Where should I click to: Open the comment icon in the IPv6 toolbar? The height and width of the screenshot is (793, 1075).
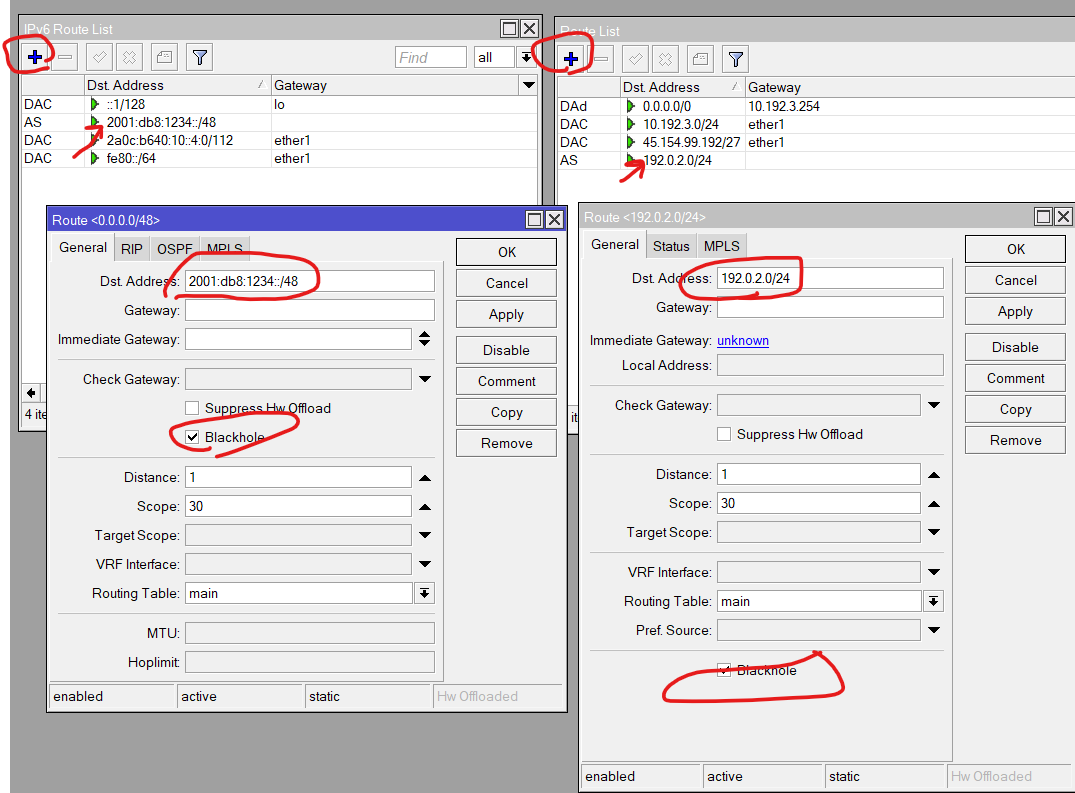pyautogui.click(x=163, y=57)
